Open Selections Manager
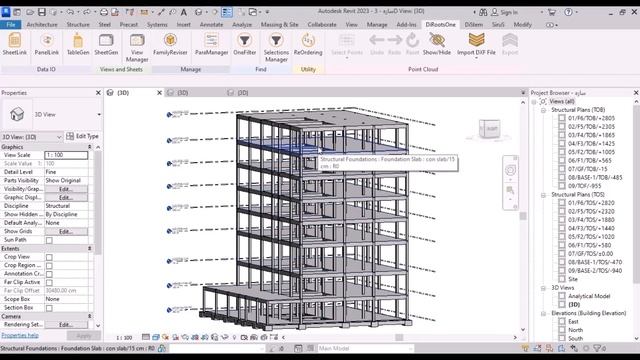This screenshot has height=360, width=640. tap(276, 48)
